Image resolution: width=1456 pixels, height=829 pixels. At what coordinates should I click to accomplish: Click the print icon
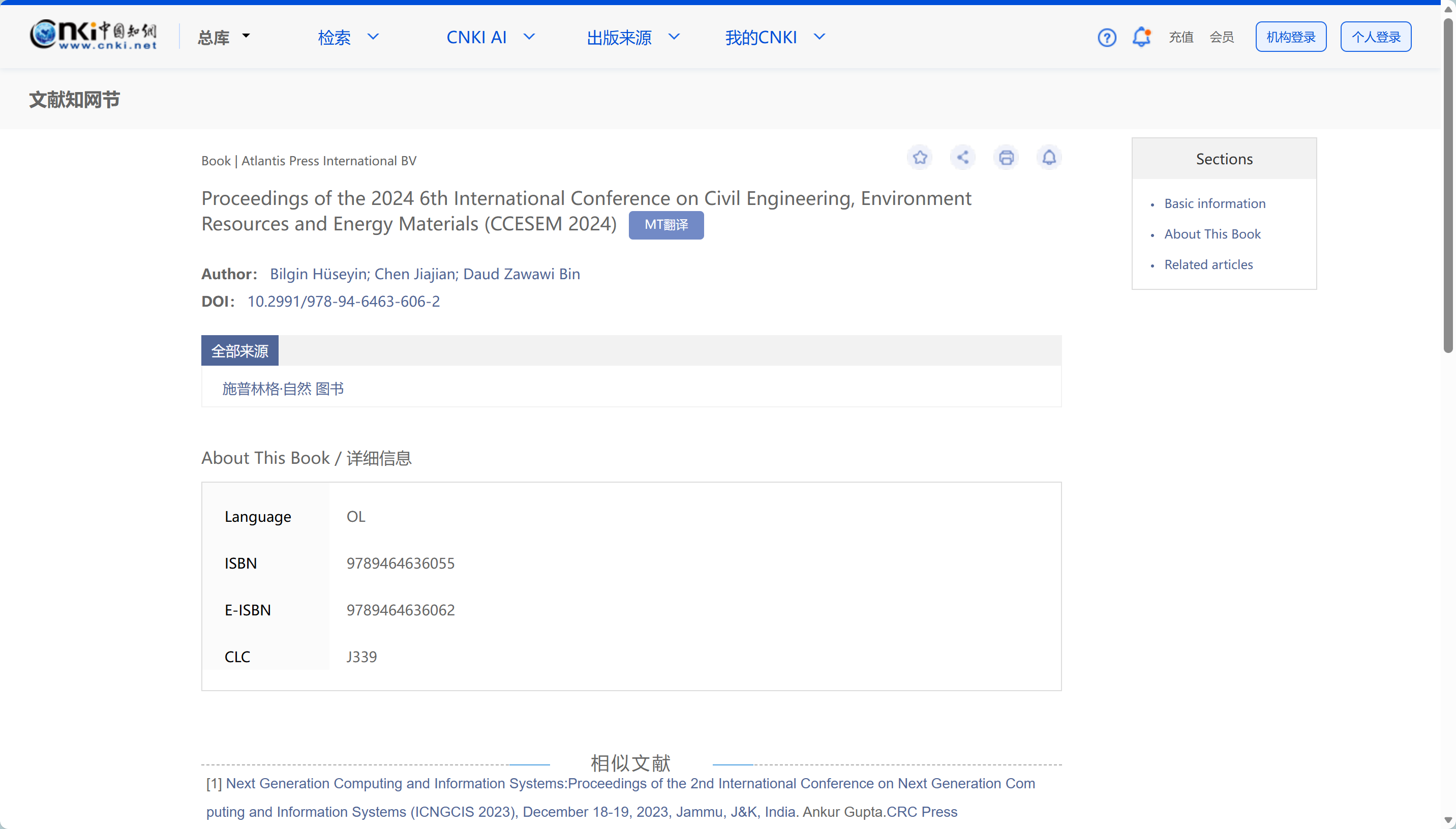(x=1006, y=157)
